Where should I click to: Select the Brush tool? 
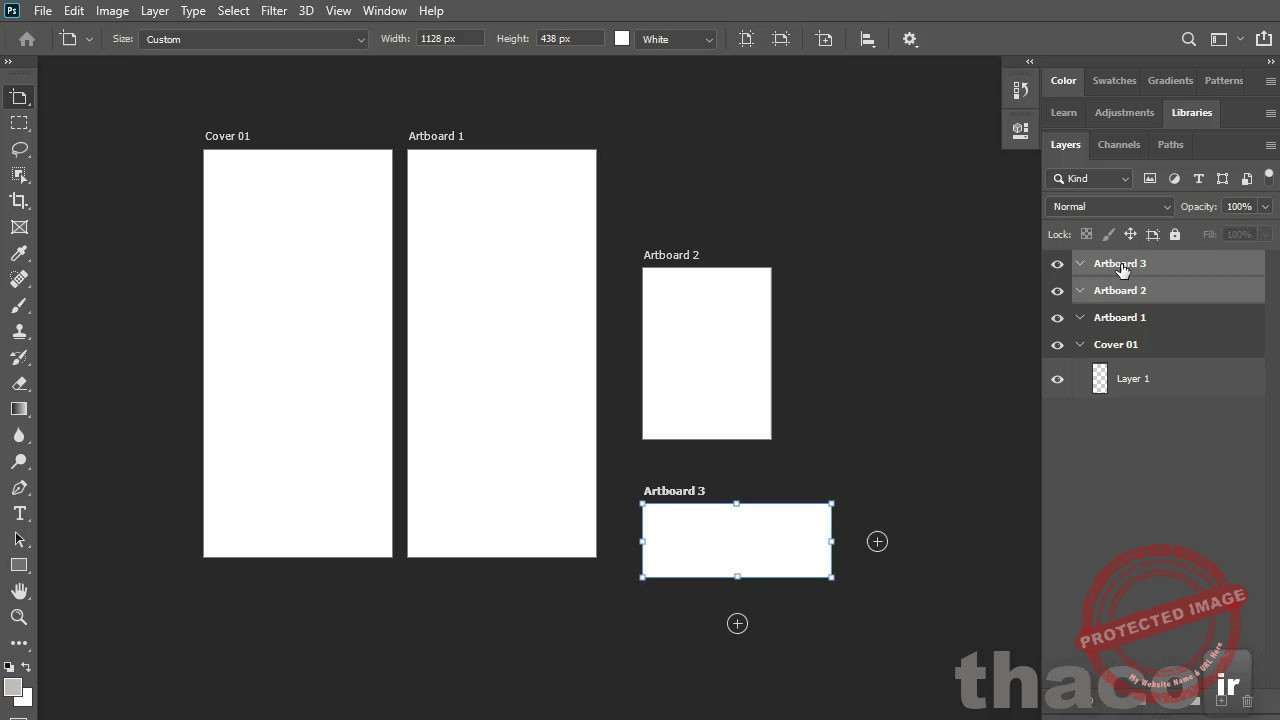[20, 305]
